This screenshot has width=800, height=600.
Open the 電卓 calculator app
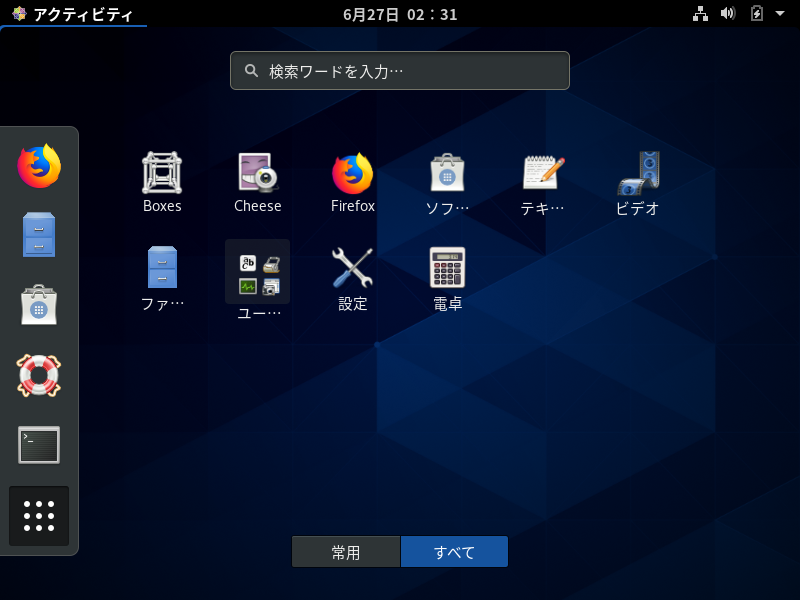447,268
